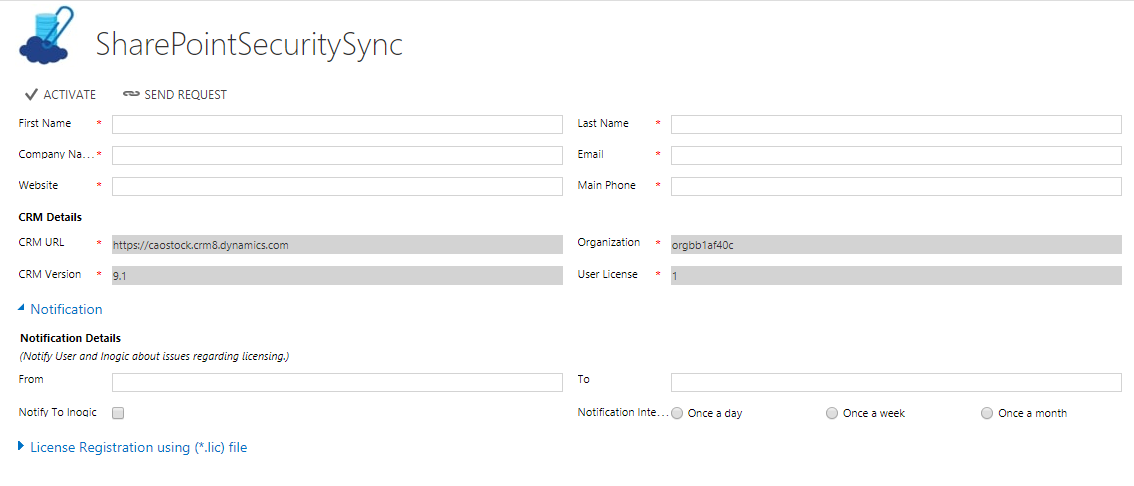Click the Notification Interval label
This screenshot has height=486, width=1134.
point(623,412)
